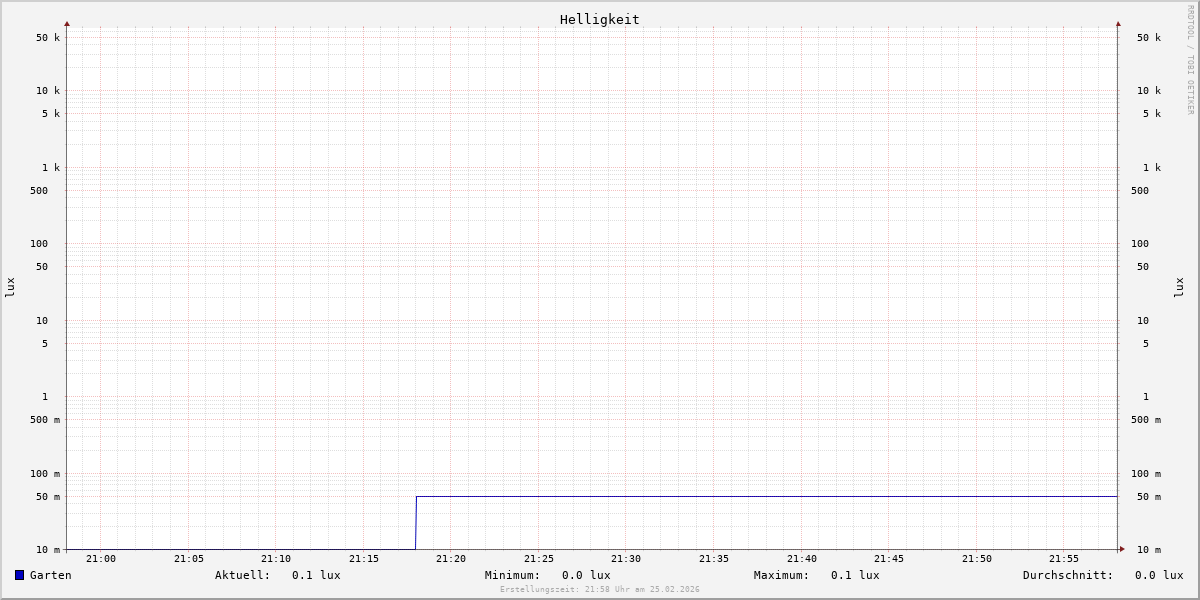Click the "100" label on right axis
Screen dimensions: 1200x600
1140,244
